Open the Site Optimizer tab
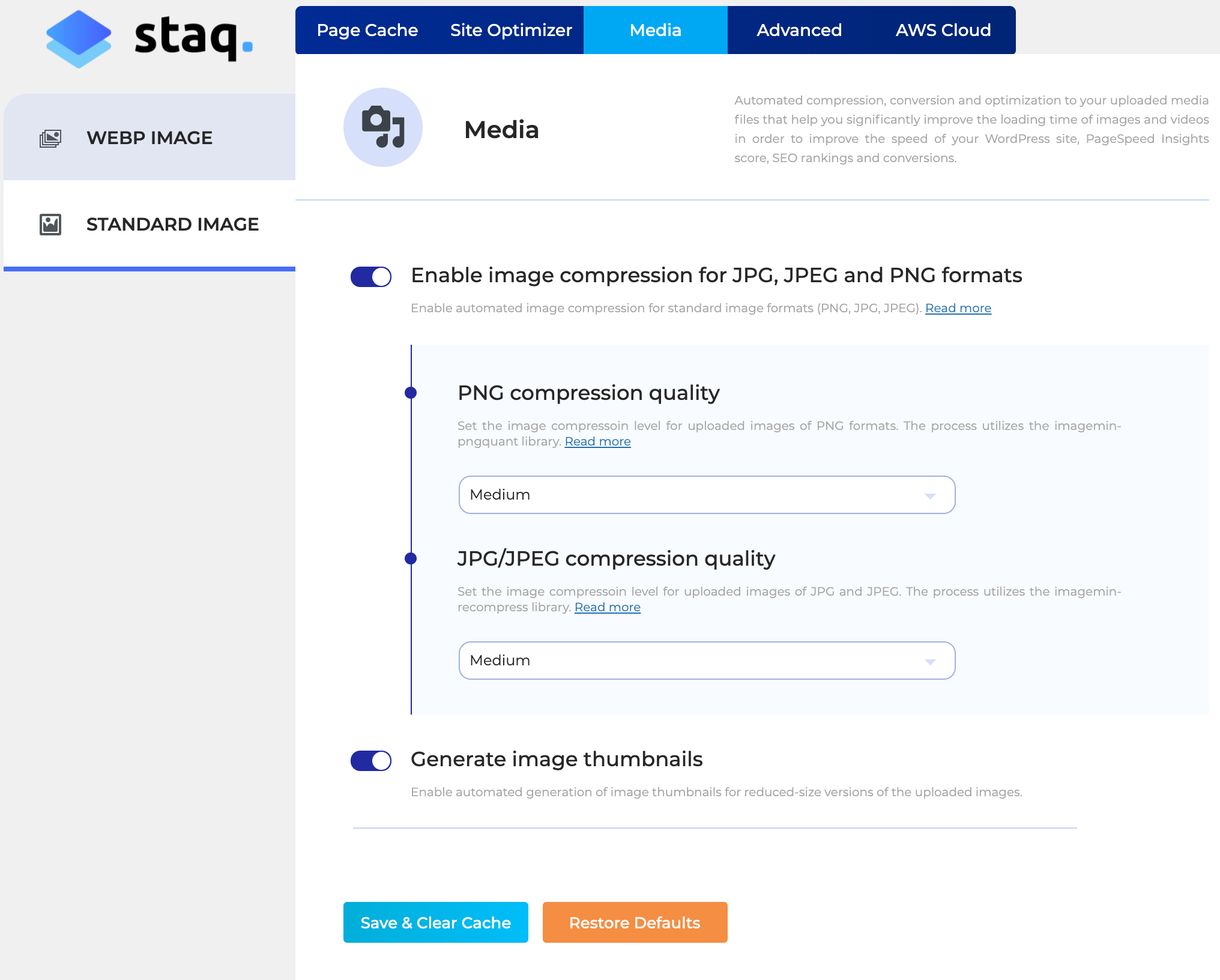This screenshot has width=1220, height=980. click(511, 30)
